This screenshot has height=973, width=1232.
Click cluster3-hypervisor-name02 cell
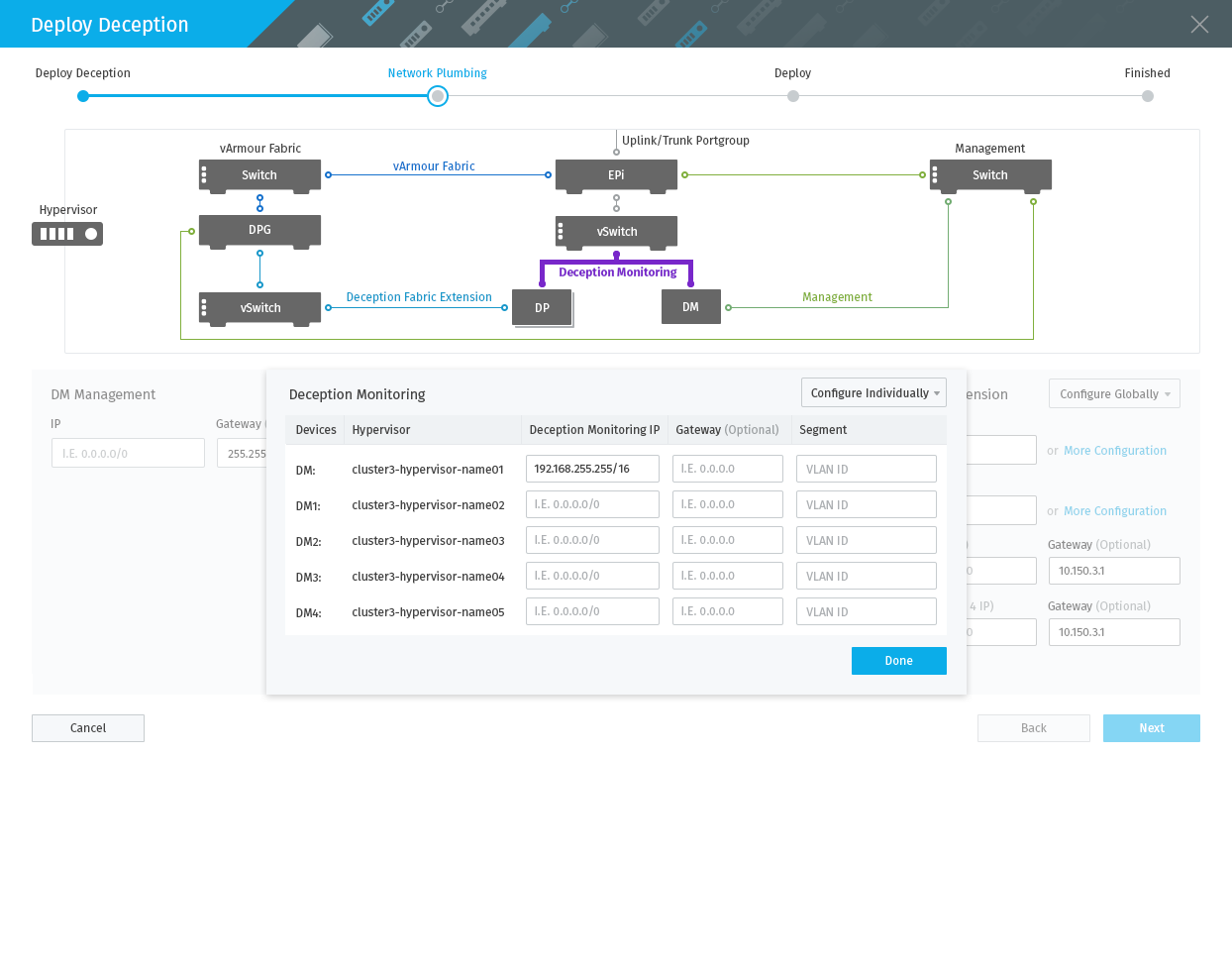tap(428, 505)
